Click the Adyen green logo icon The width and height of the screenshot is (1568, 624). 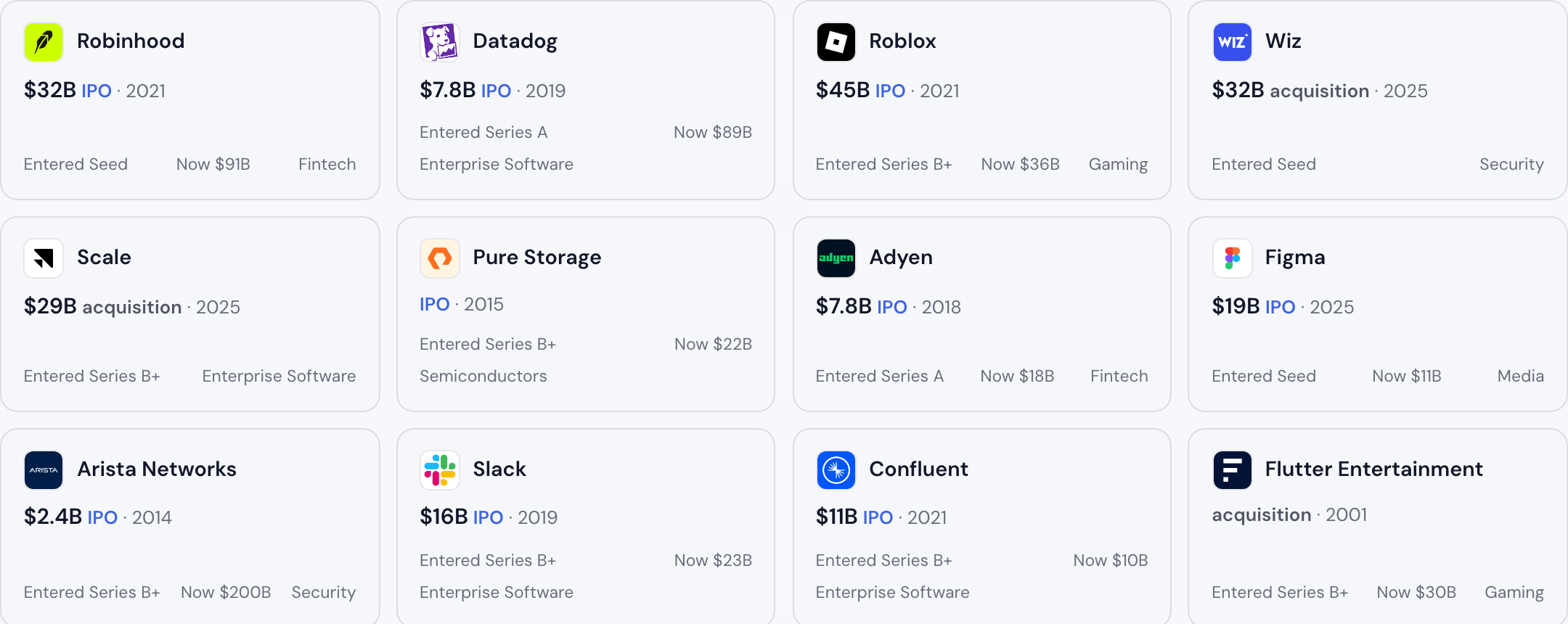point(836,258)
